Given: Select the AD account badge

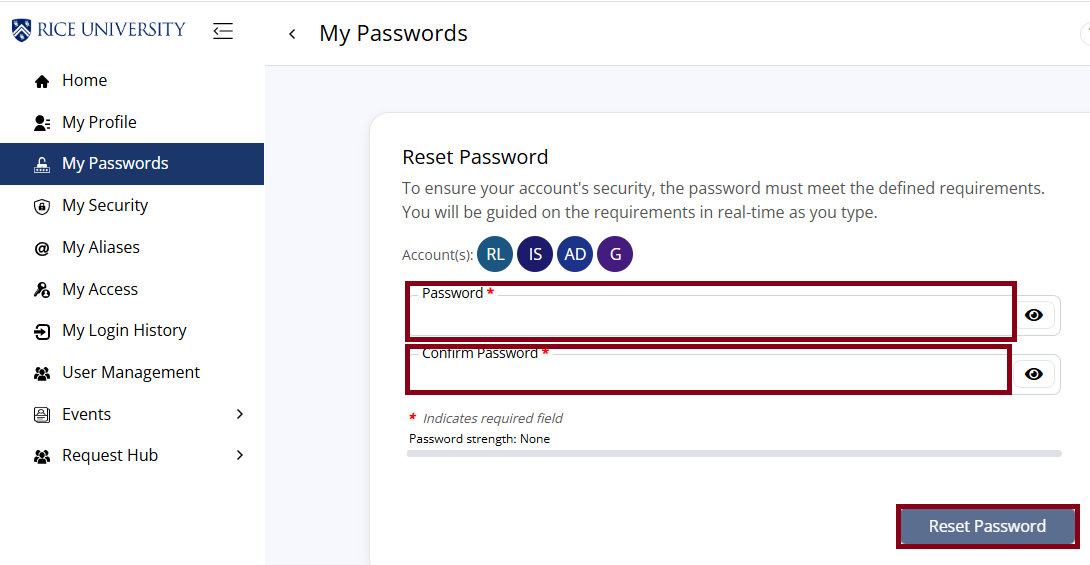Looking at the screenshot, I should (x=575, y=254).
